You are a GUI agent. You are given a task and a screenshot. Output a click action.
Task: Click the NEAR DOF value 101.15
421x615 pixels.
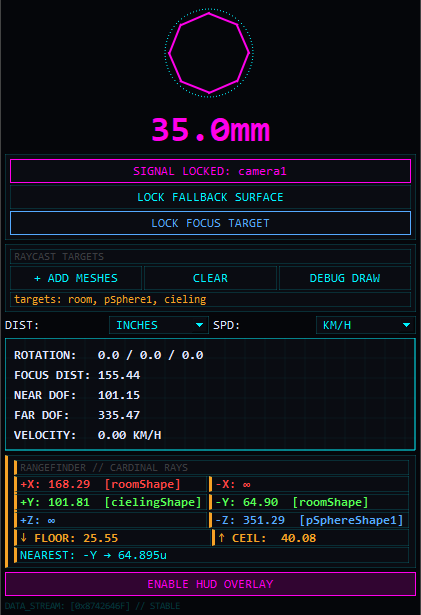(119, 395)
